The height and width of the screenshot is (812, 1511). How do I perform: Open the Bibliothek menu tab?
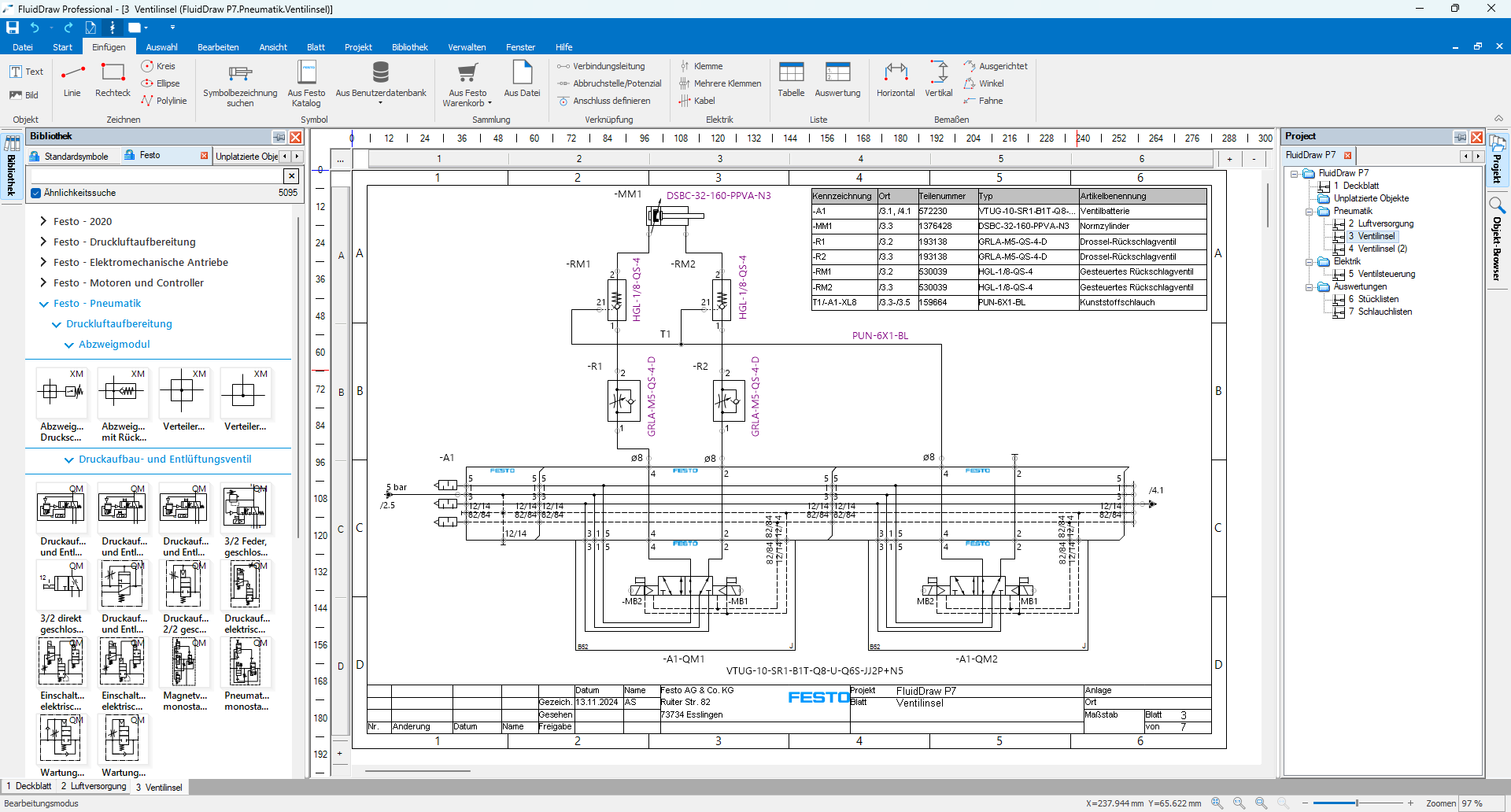409,47
